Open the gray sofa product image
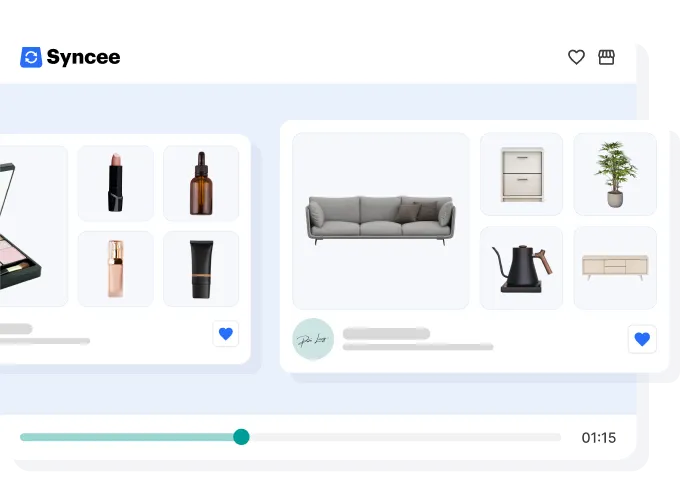Image resolution: width=681 pixels, height=503 pixels. [380, 221]
